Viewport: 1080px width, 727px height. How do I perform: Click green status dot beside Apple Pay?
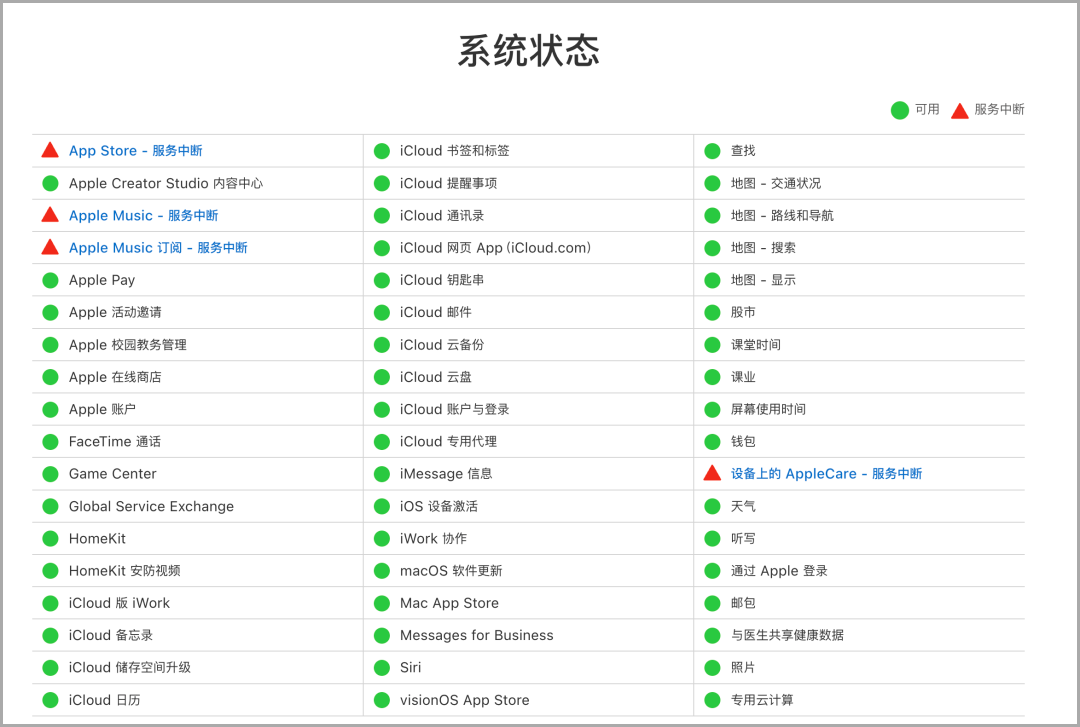(x=50, y=280)
